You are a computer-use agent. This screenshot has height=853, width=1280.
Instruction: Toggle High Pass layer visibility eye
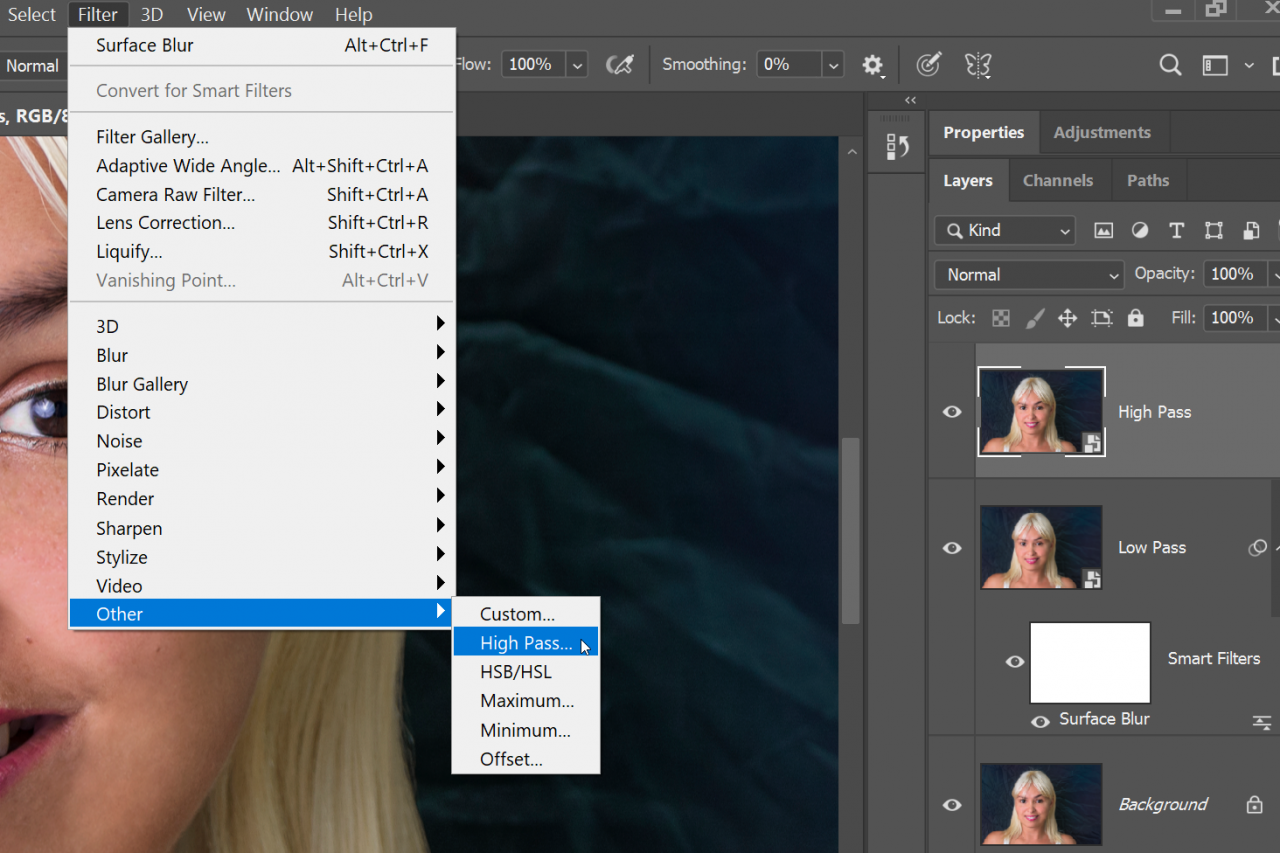click(952, 412)
